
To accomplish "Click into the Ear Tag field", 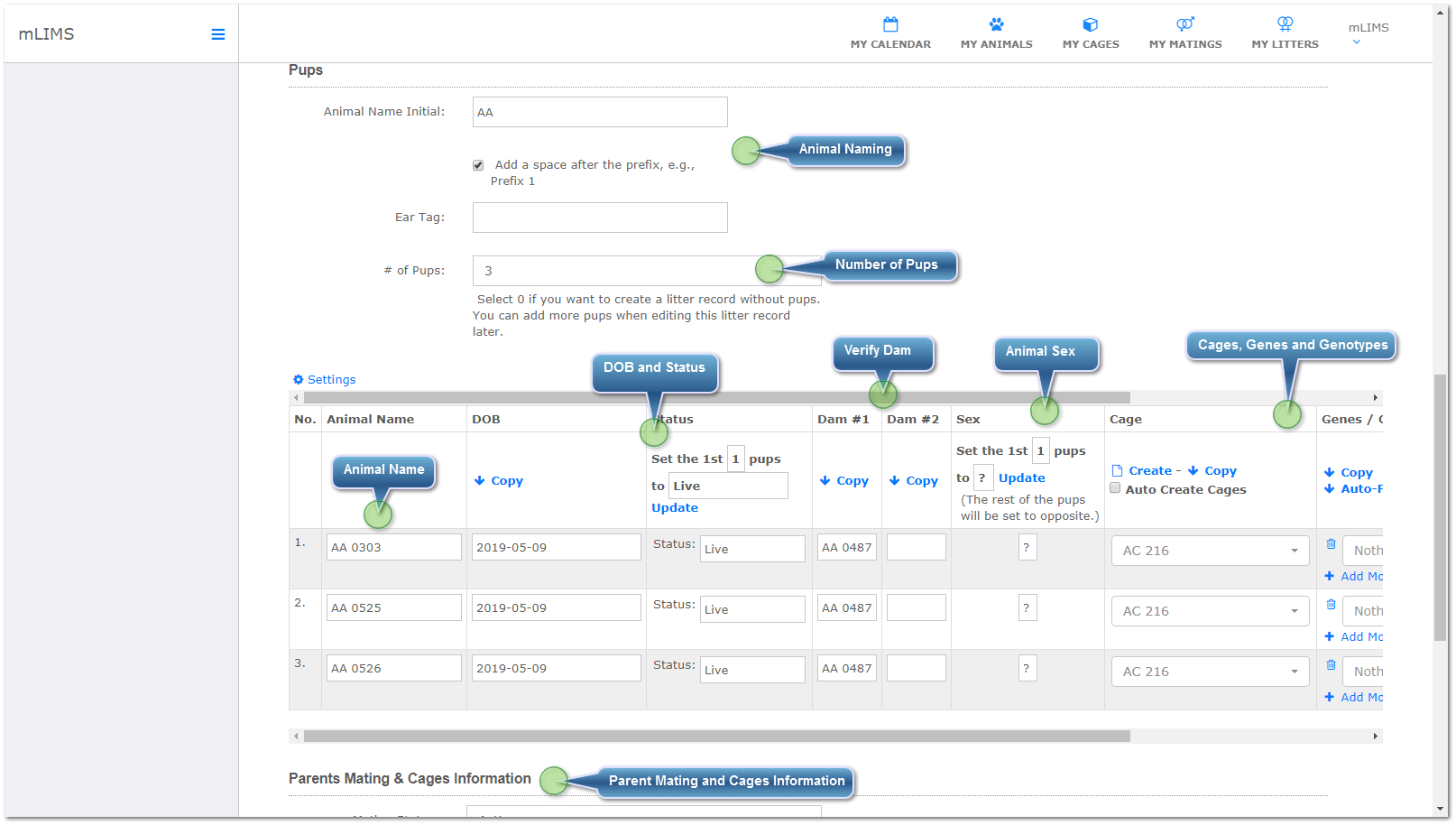I will (x=600, y=218).
